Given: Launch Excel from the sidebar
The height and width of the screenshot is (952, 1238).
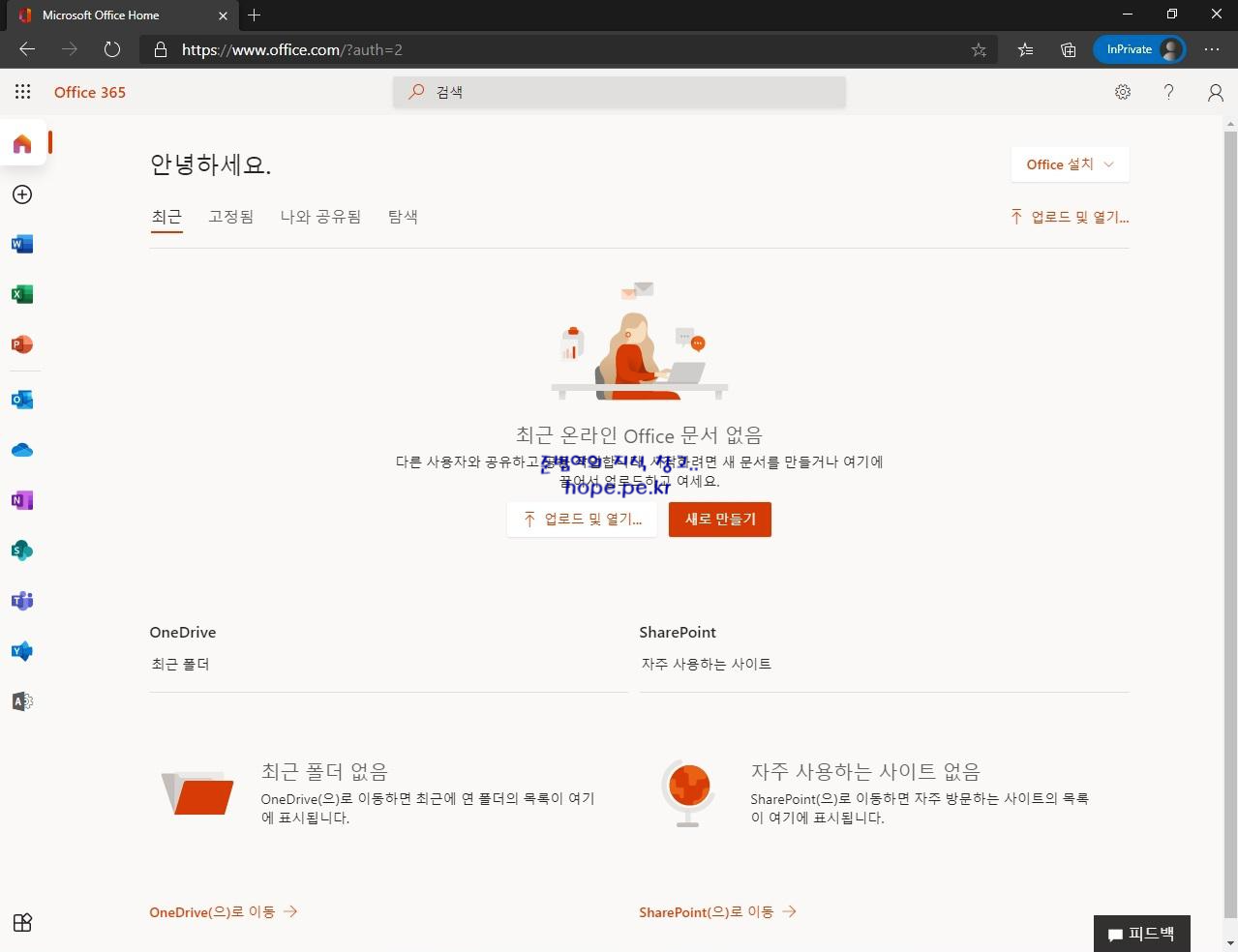Looking at the screenshot, I should click(x=22, y=294).
